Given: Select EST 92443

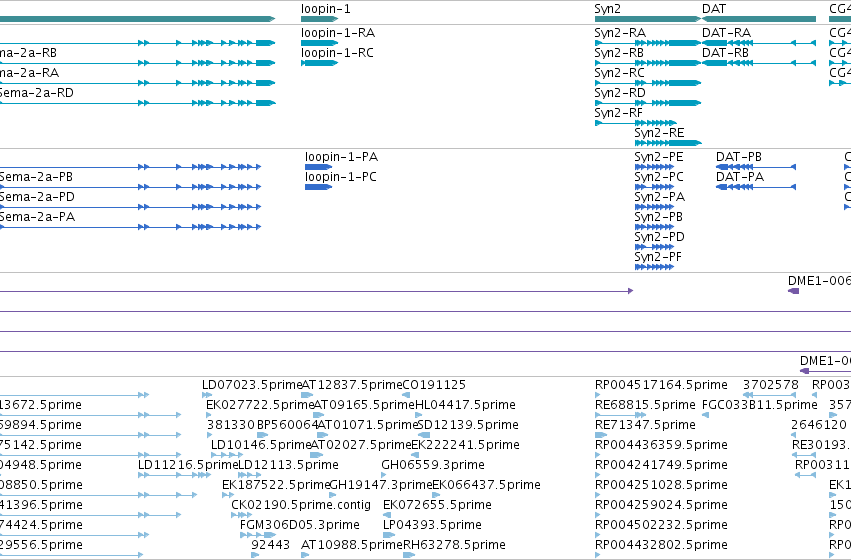Looking at the screenshot, I should [x=255, y=555].
